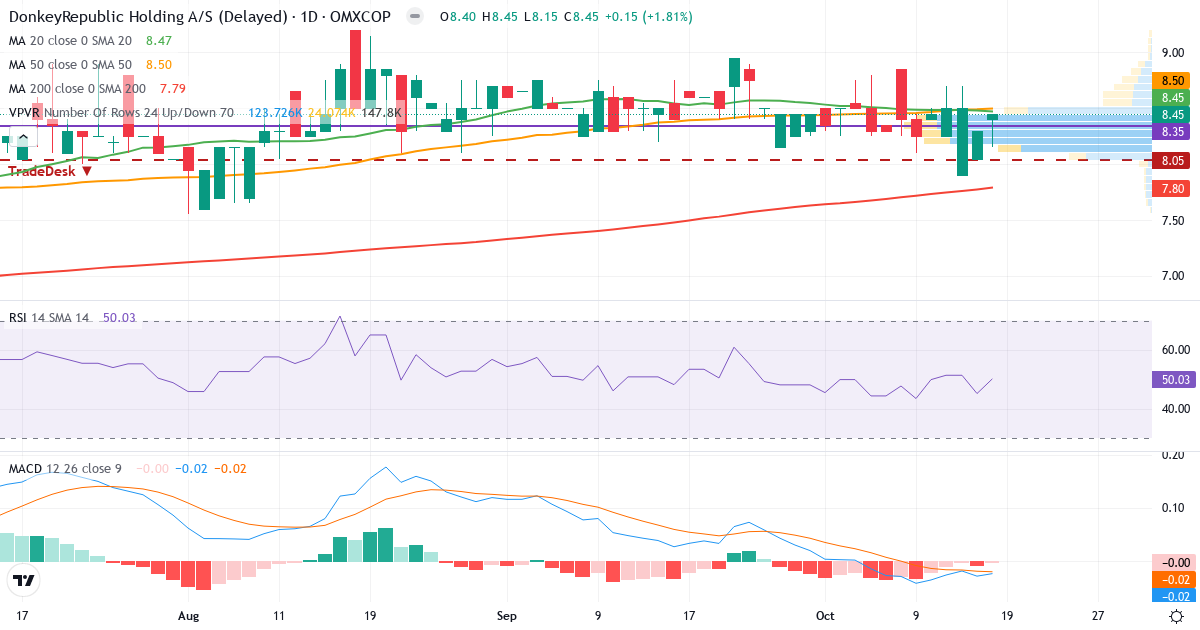Click the 27 date label on time axis
1200x630 pixels.
coord(1098,616)
